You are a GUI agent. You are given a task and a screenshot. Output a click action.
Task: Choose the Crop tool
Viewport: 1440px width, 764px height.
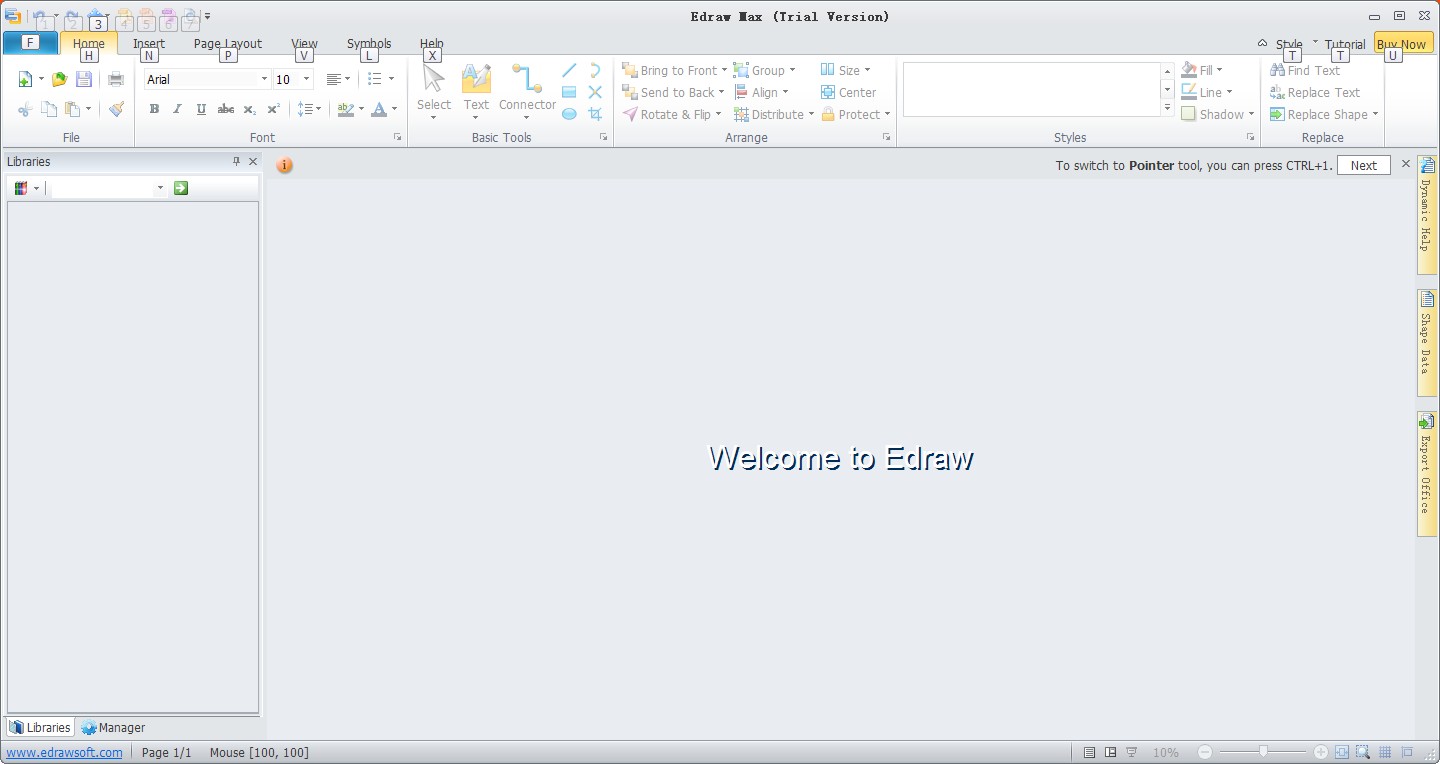(595, 114)
